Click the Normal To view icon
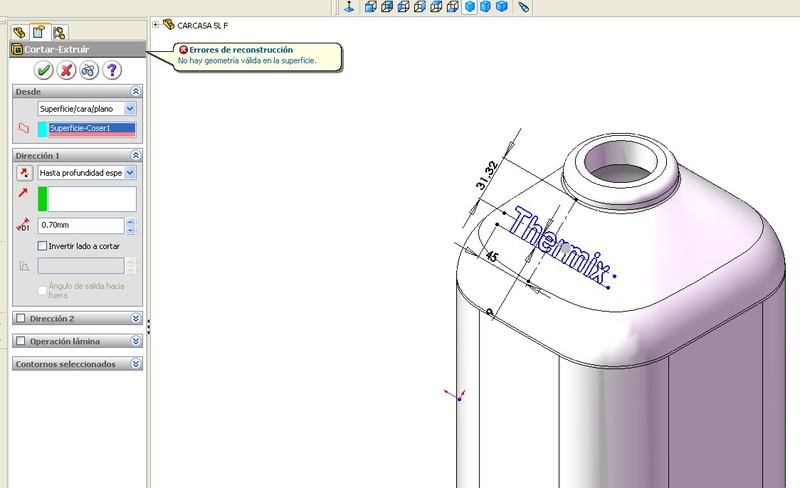 pyautogui.click(x=349, y=7)
